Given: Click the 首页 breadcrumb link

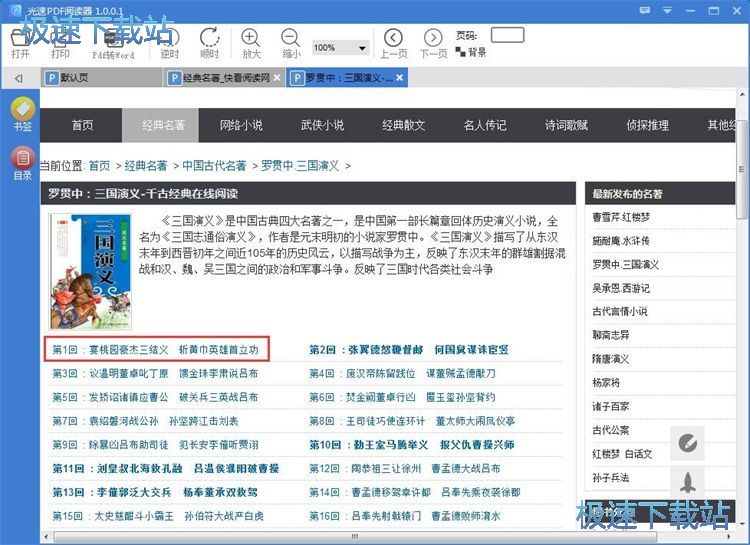Looking at the screenshot, I should (99, 166).
